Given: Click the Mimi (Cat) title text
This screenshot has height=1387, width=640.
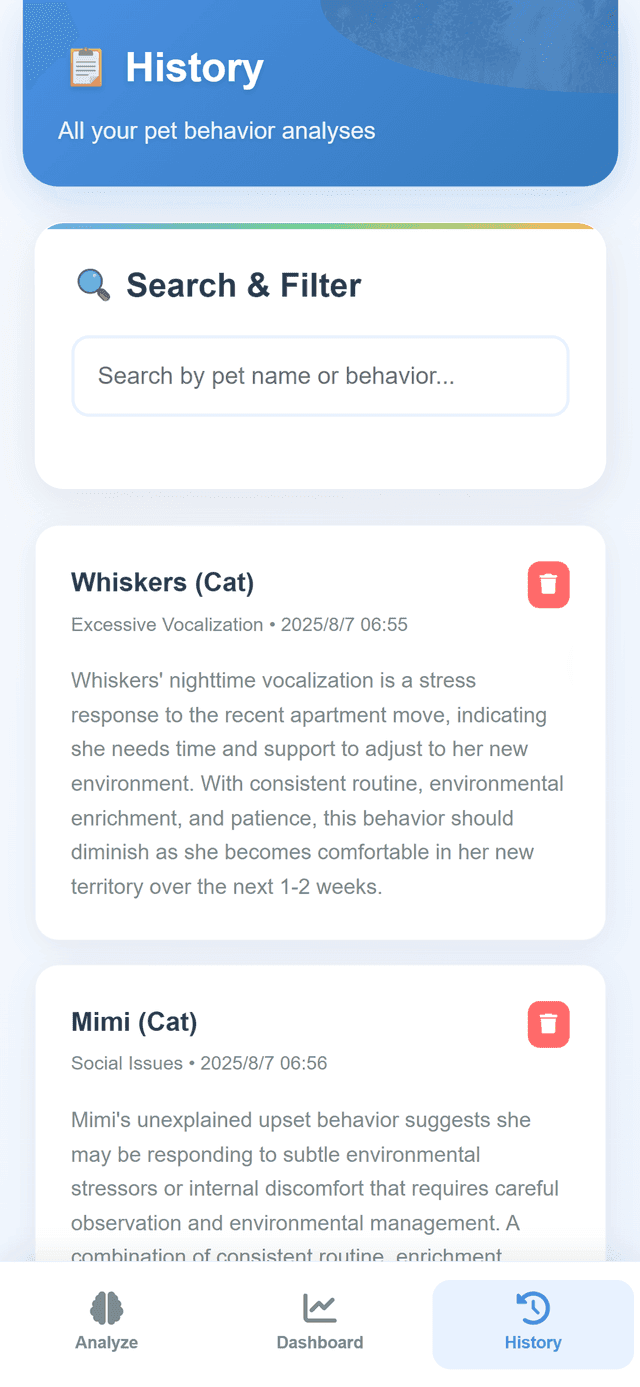Looking at the screenshot, I should point(134,1022).
